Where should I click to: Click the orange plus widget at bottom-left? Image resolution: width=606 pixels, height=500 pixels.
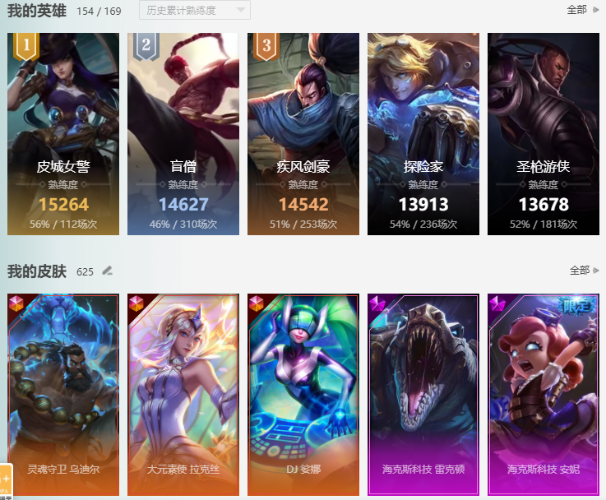5,479
